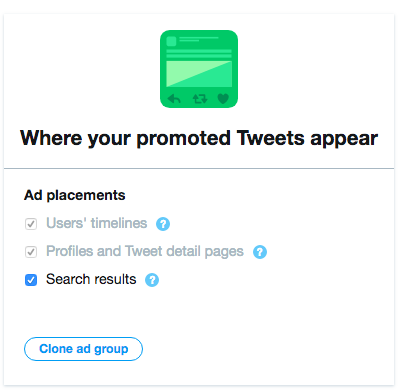403x392 pixels.
Task: Click the image placeholder inside tweet illustration
Action: coord(199,74)
